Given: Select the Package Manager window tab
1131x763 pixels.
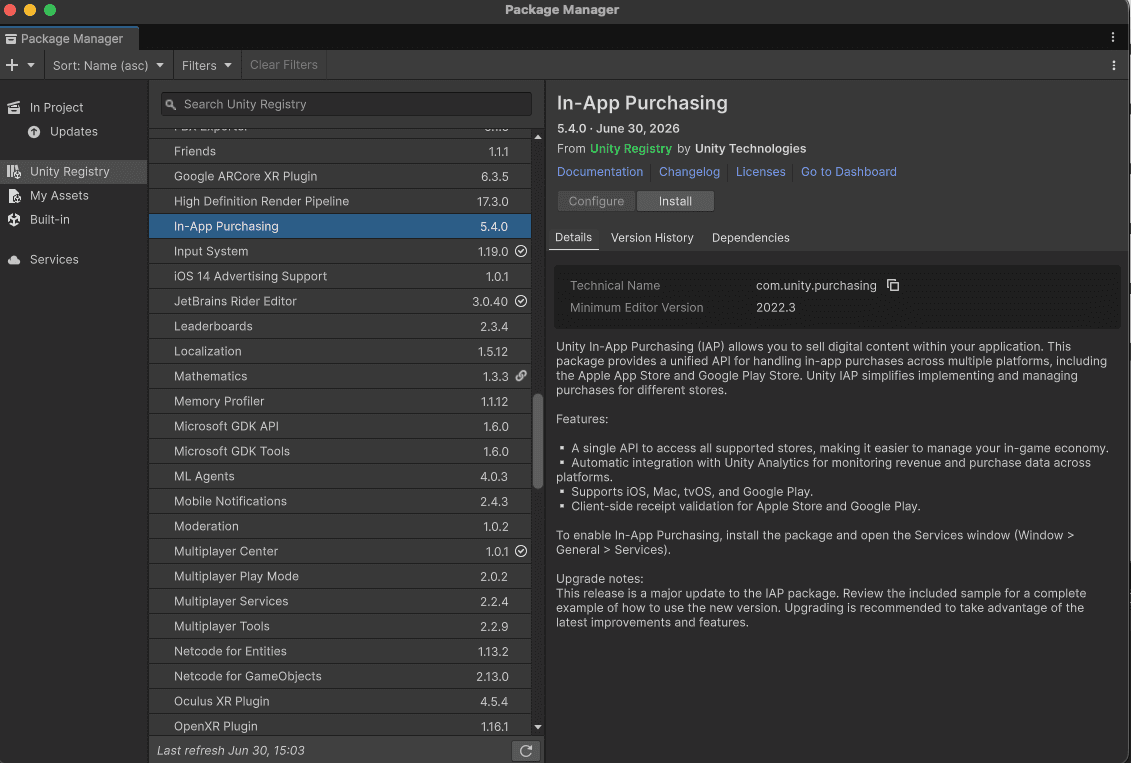Looking at the screenshot, I should pyautogui.click(x=69, y=38).
